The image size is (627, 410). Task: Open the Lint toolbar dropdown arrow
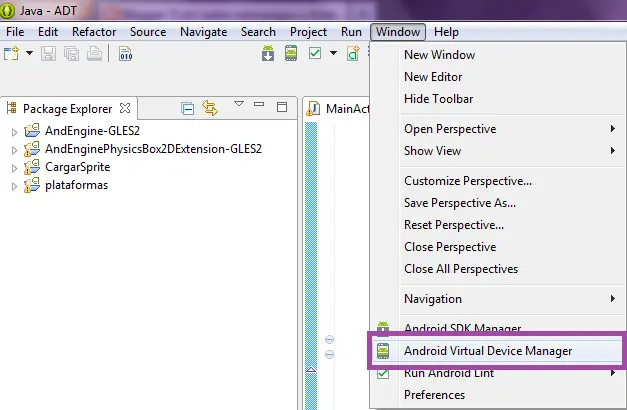coord(333,53)
